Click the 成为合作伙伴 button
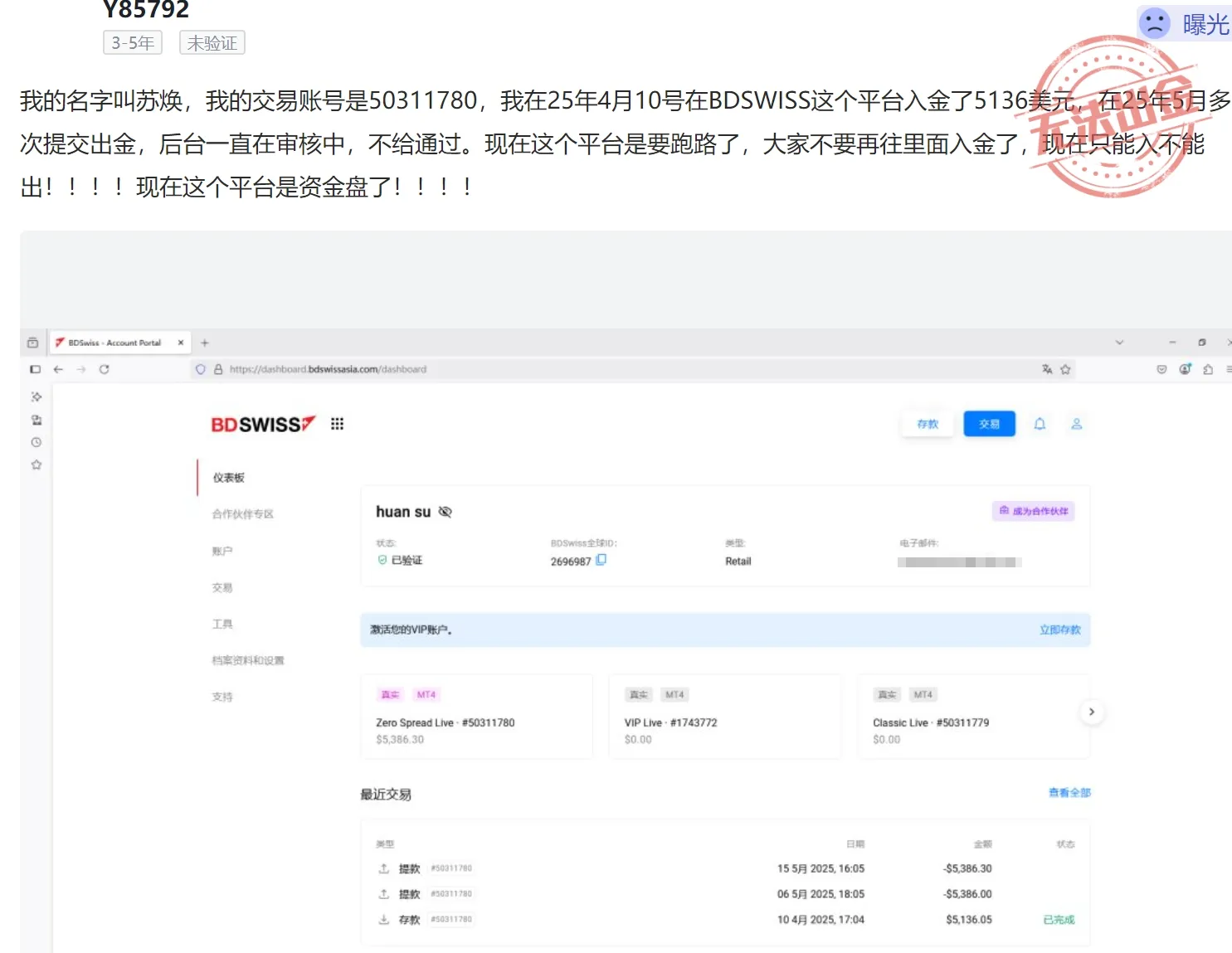The image size is (1232, 953). (1034, 511)
